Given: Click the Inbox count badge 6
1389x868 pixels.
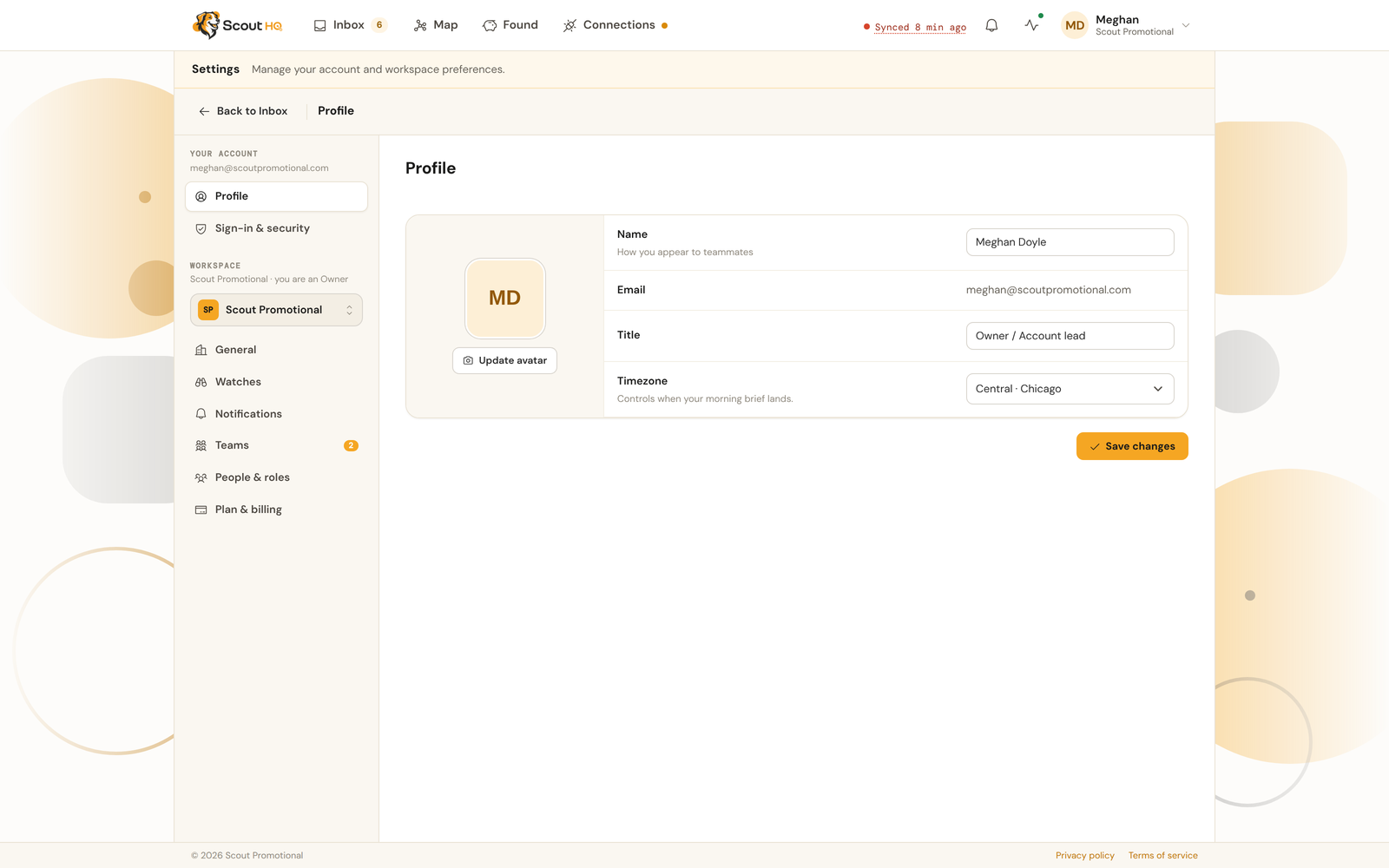Looking at the screenshot, I should click(379, 25).
